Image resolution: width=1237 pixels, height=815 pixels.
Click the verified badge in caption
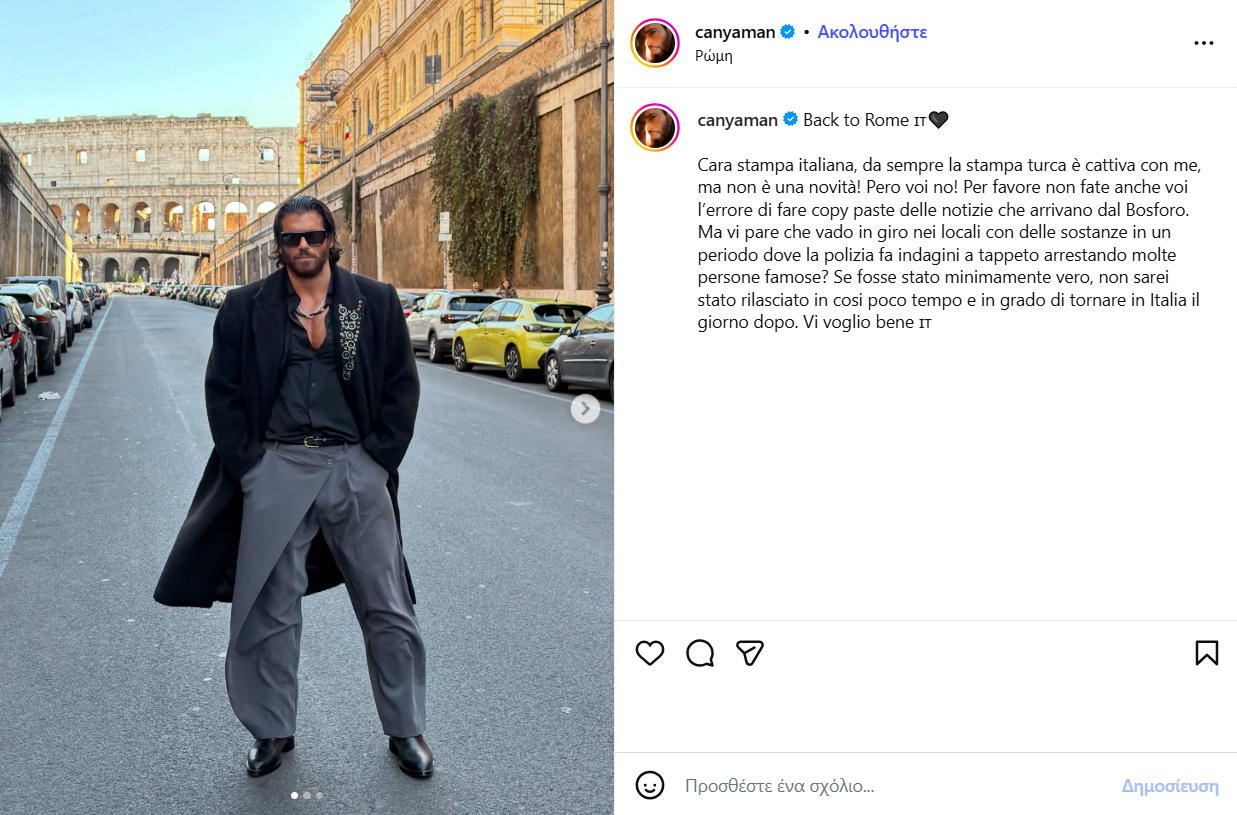click(x=790, y=120)
